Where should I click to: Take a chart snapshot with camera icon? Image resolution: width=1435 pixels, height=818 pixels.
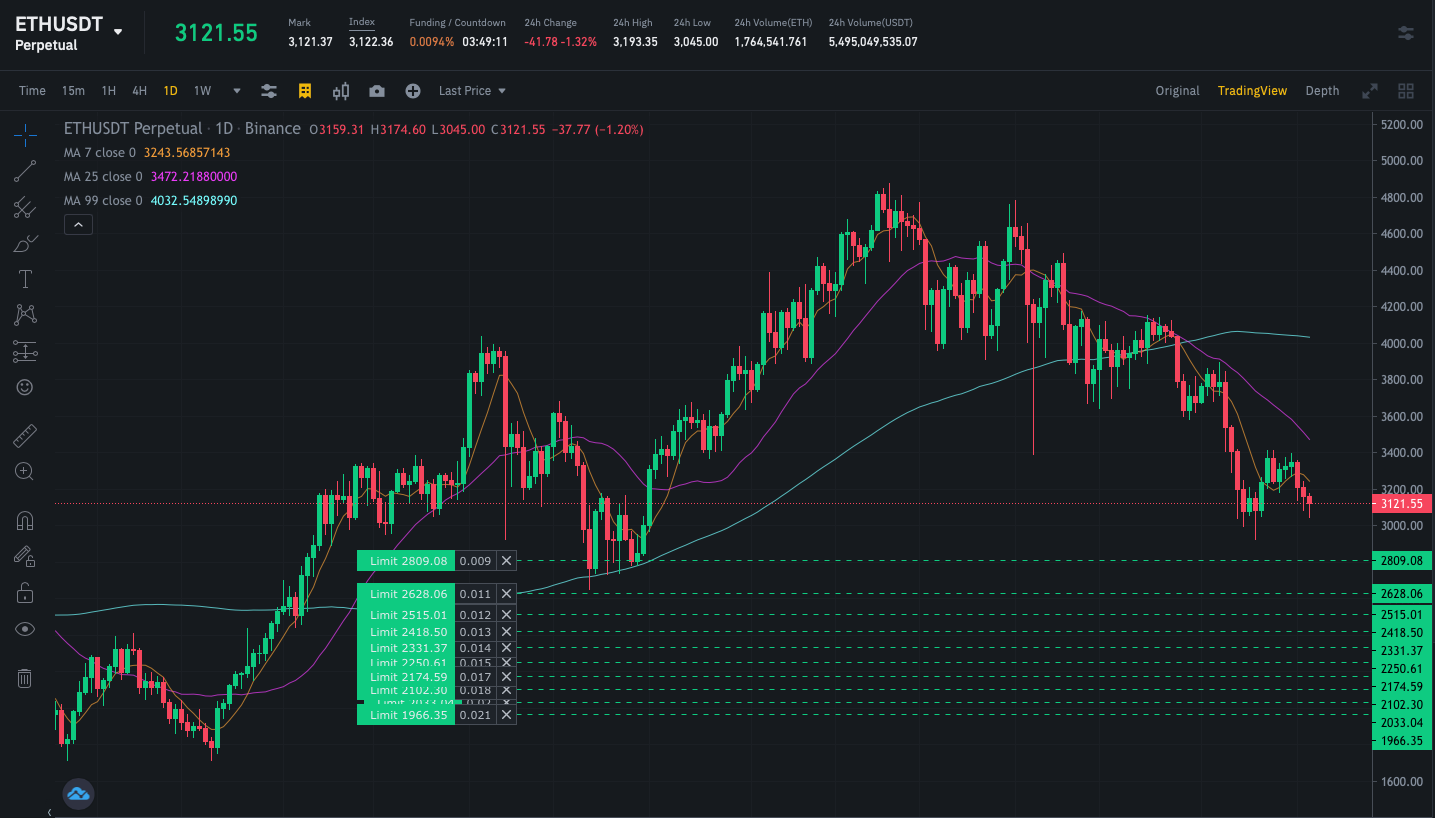click(376, 91)
